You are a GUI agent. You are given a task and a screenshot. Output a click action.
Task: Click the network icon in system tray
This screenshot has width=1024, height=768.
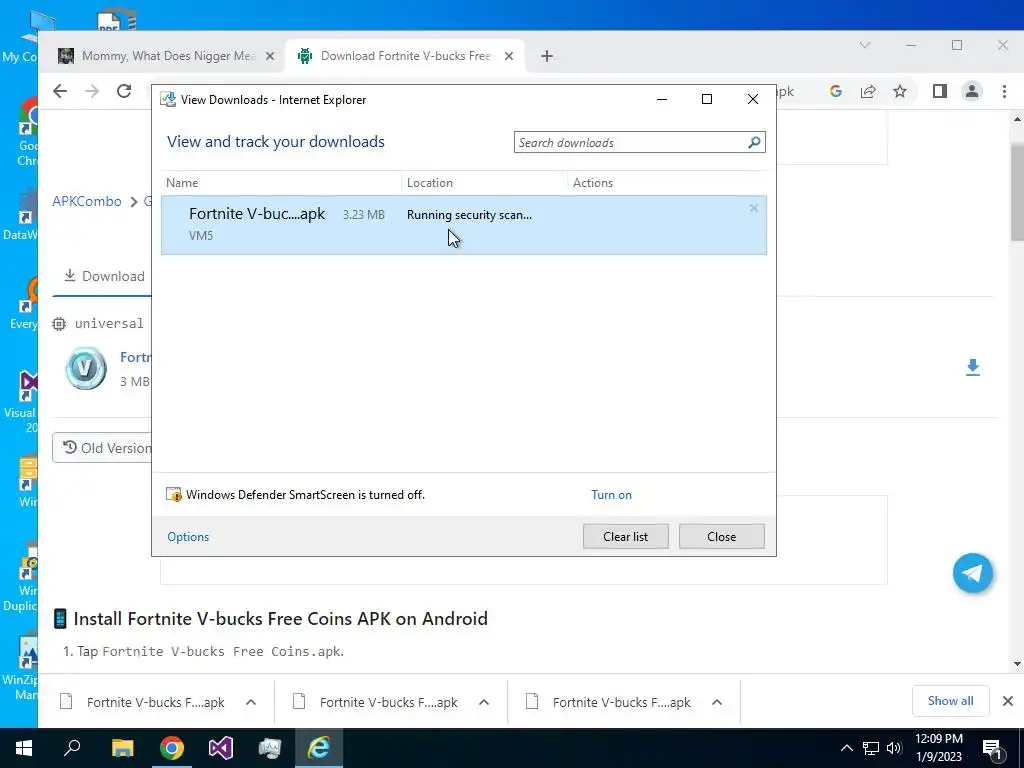pos(871,748)
